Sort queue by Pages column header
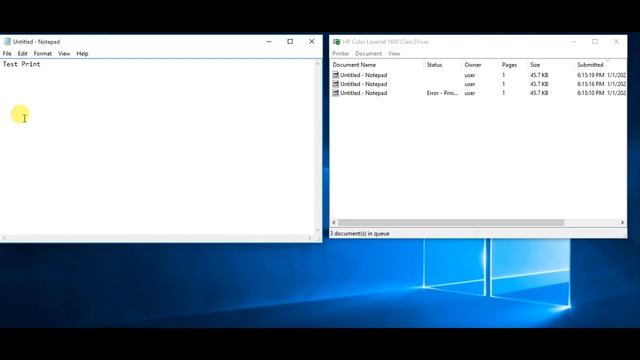 [x=509, y=65]
